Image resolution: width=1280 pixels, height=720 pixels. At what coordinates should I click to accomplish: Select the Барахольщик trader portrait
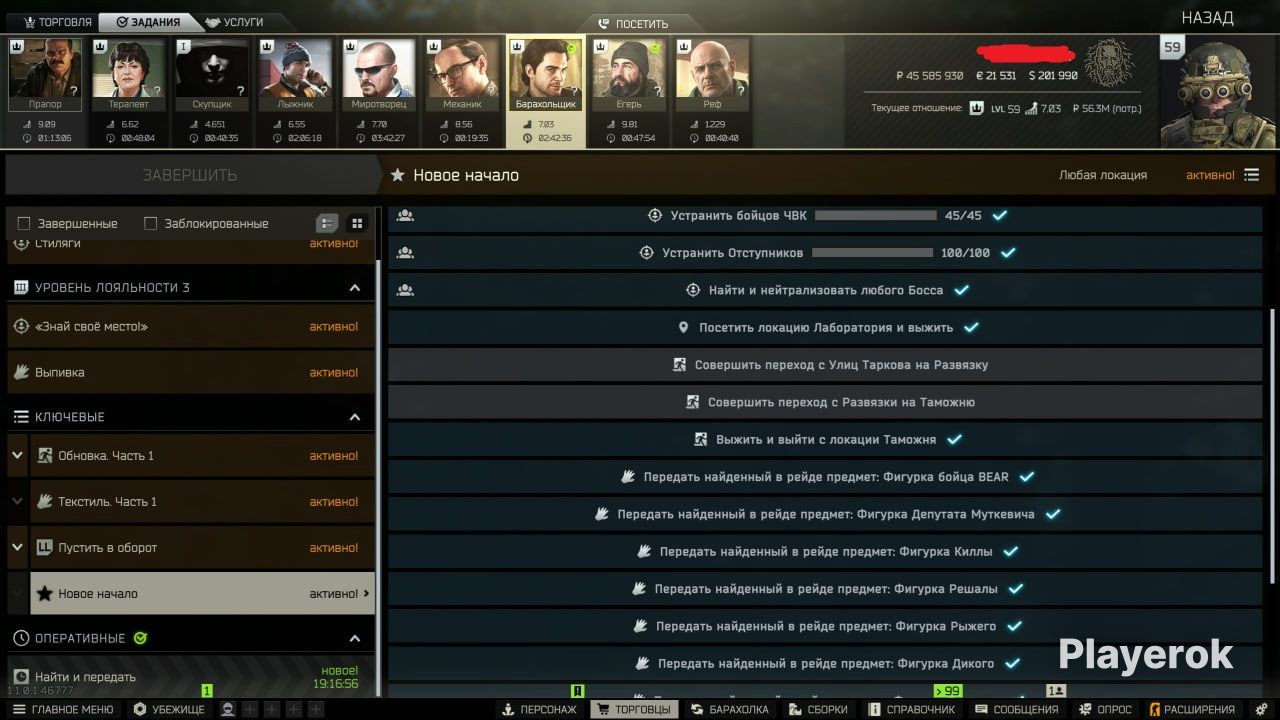pos(545,75)
